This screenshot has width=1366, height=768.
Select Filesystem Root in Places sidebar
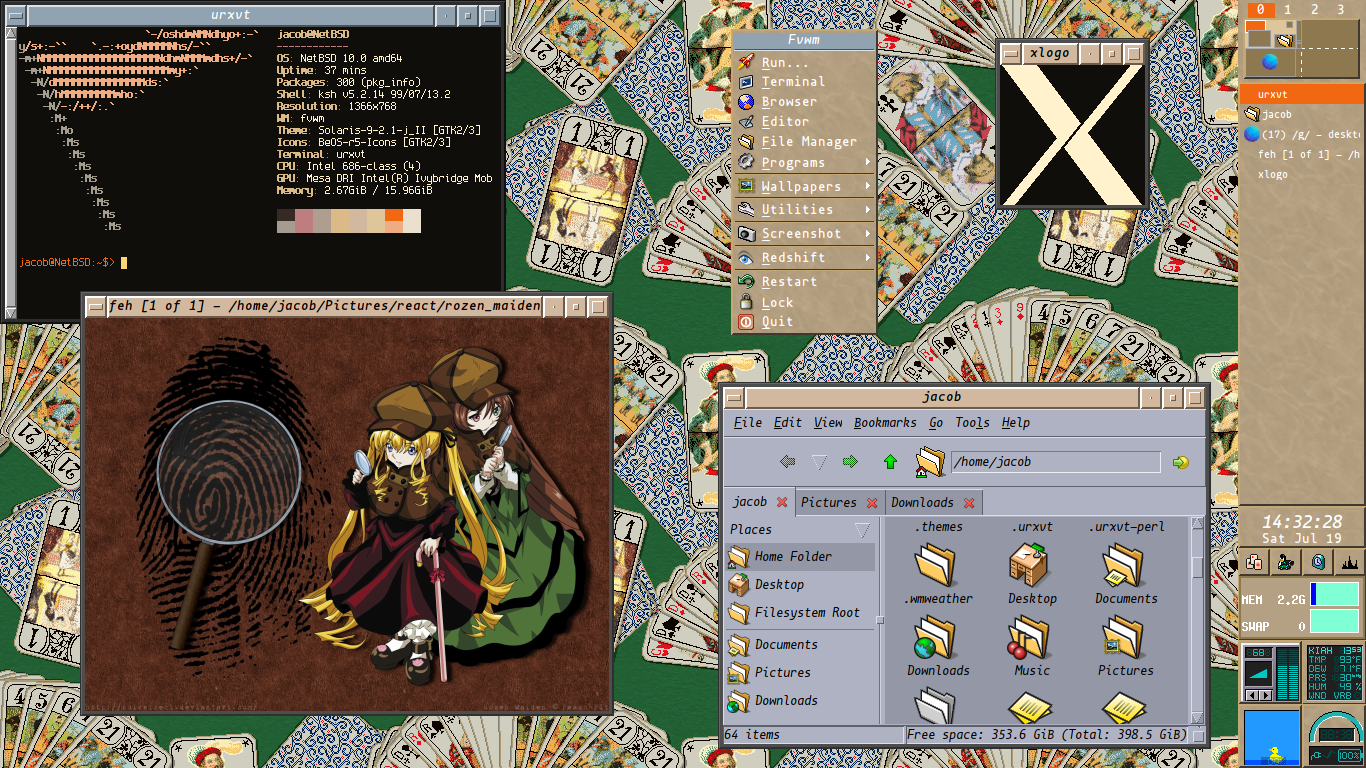tap(800, 613)
